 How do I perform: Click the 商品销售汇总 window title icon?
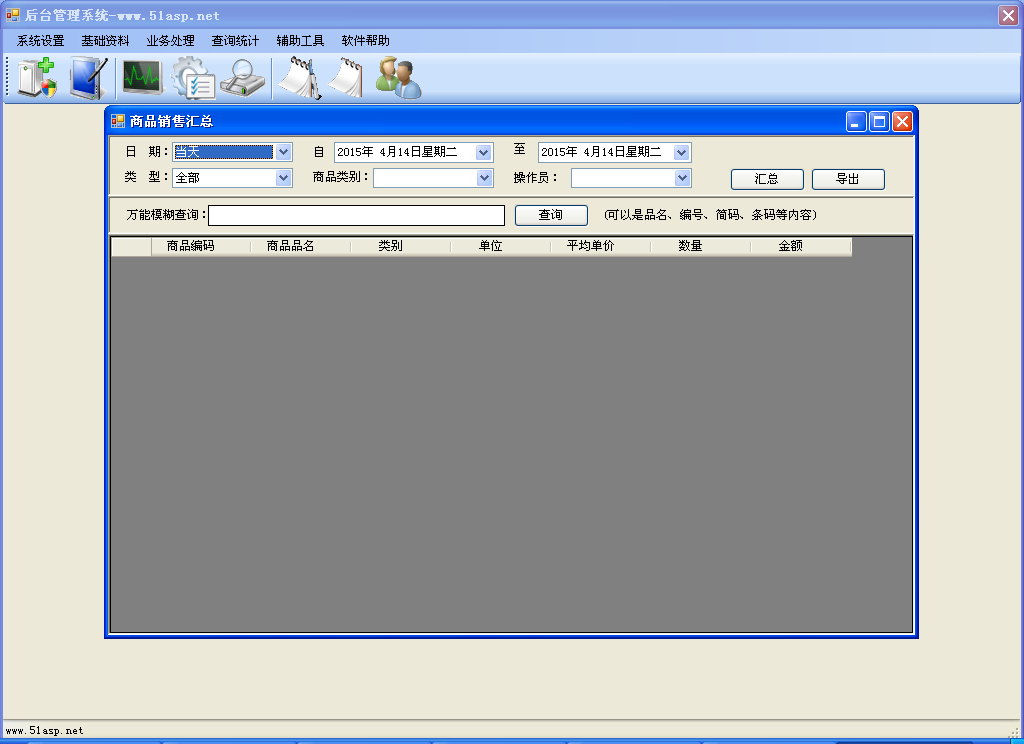point(118,121)
